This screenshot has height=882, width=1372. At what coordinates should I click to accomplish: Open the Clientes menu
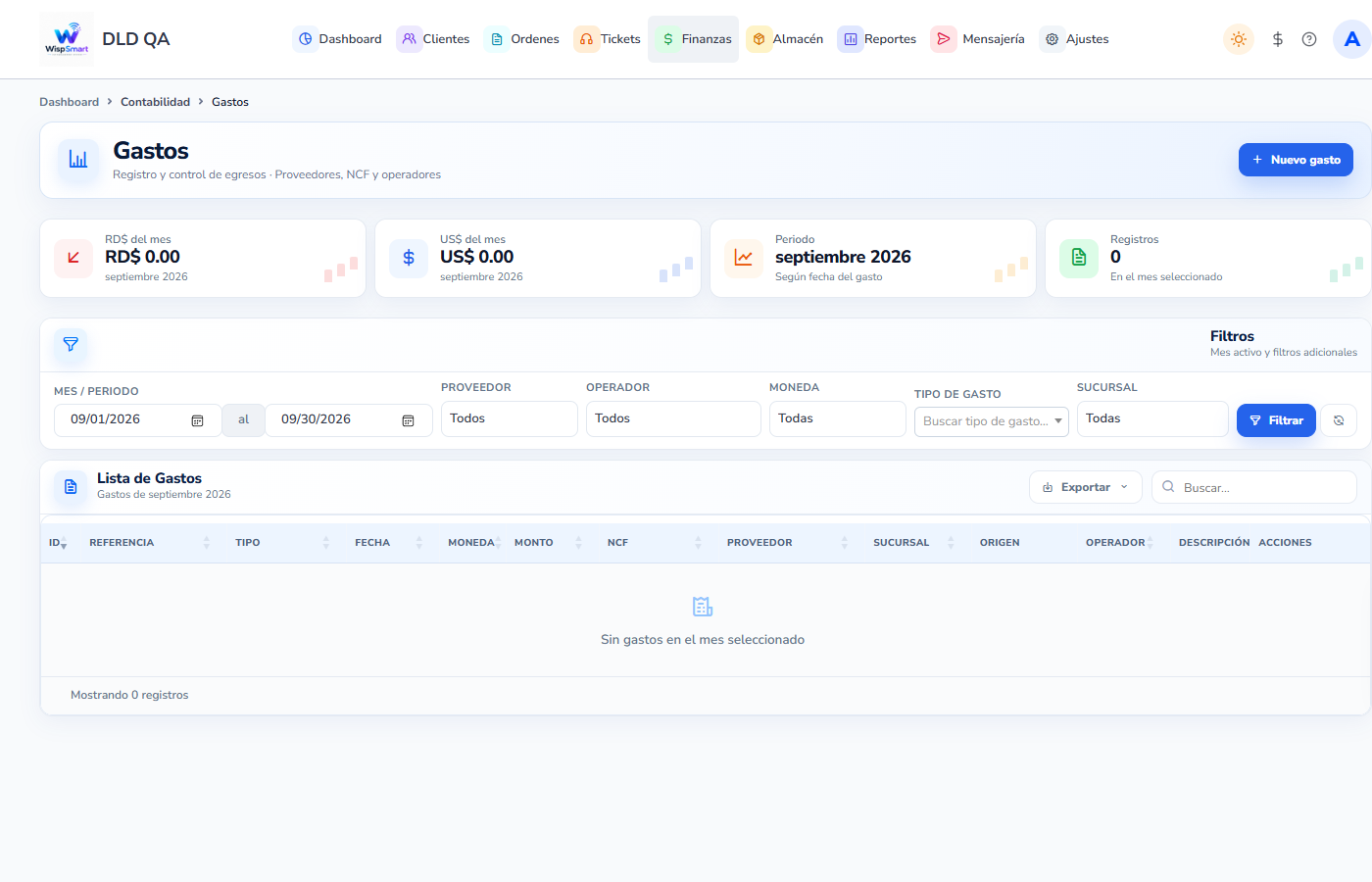coord(434,39)
